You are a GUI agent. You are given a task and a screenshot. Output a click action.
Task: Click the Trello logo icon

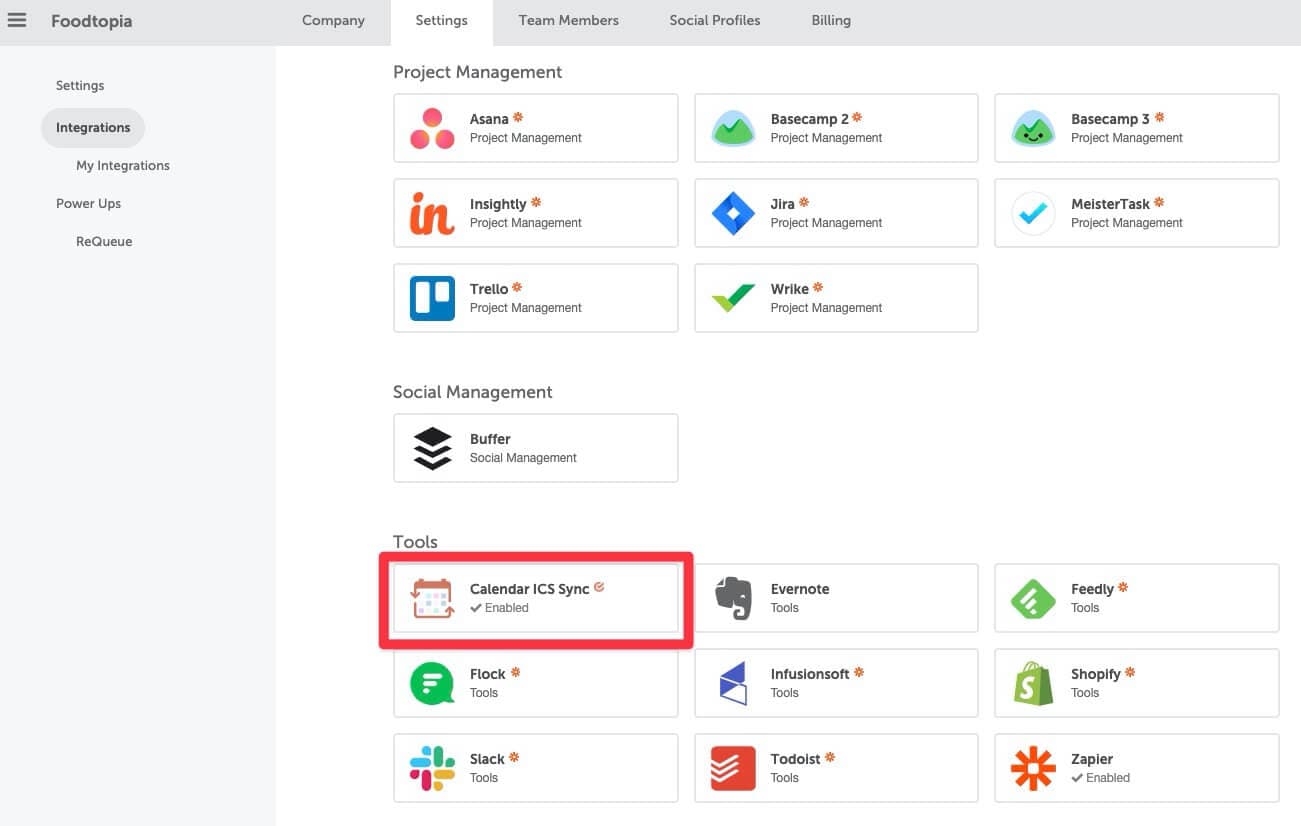coord(433,298)
